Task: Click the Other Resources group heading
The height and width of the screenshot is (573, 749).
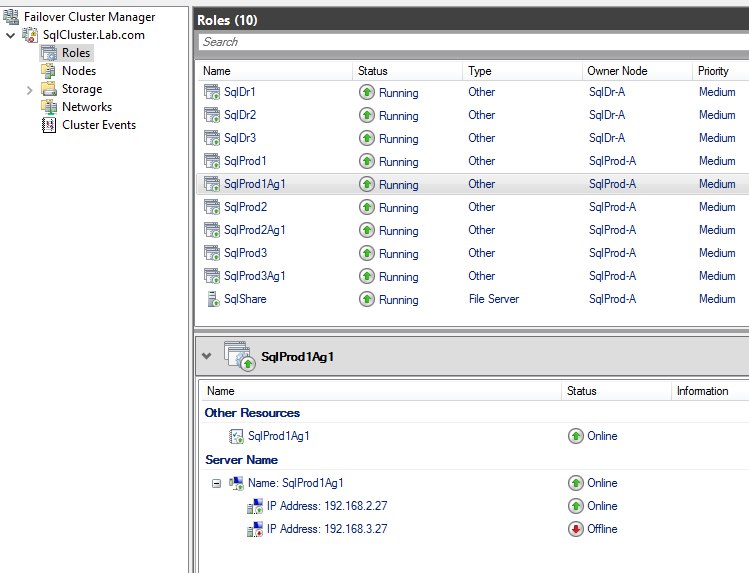Action: click(x=252, y=413)
